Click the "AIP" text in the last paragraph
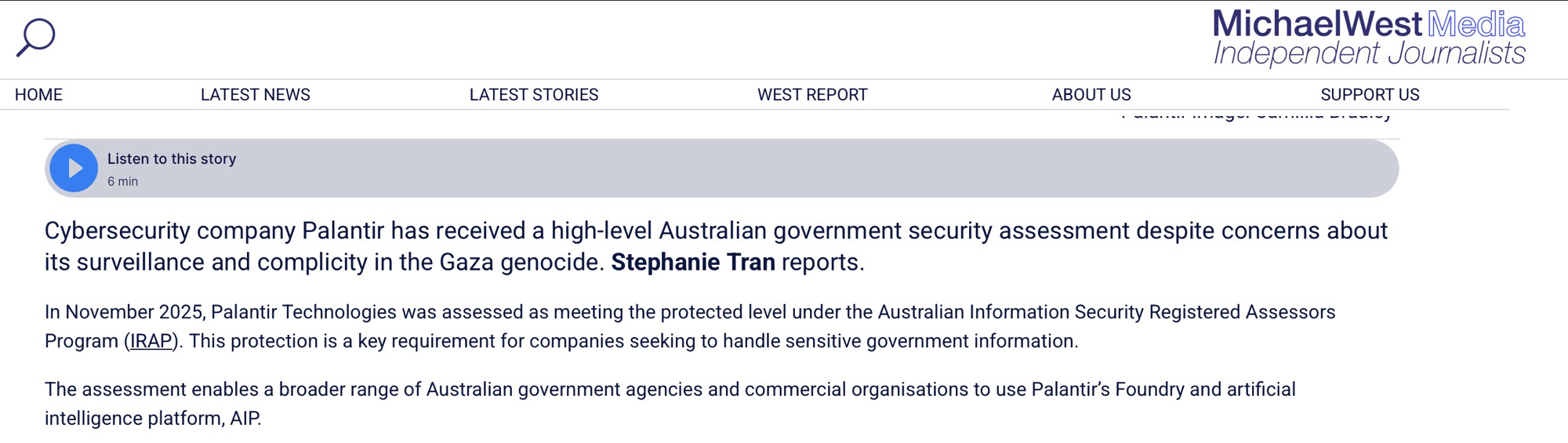The height and width of the screenshot is (443, 1568). pyautogui.click(x=244, y=419)
